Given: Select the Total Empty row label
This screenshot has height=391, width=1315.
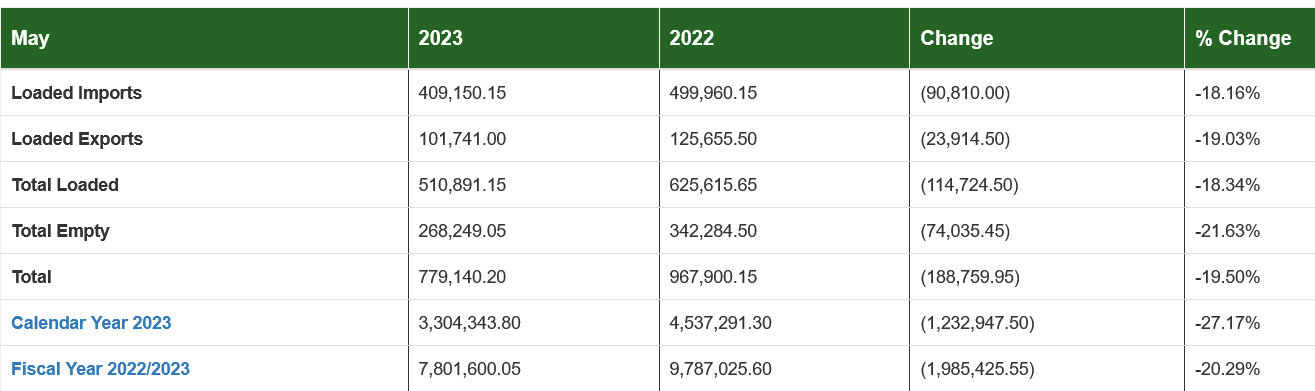Looking at the screenshot, I should [61, 231].
